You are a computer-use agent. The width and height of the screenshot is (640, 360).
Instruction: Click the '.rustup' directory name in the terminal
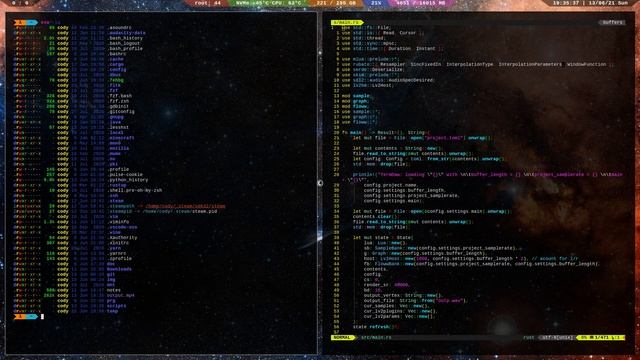tap(117, 185)
